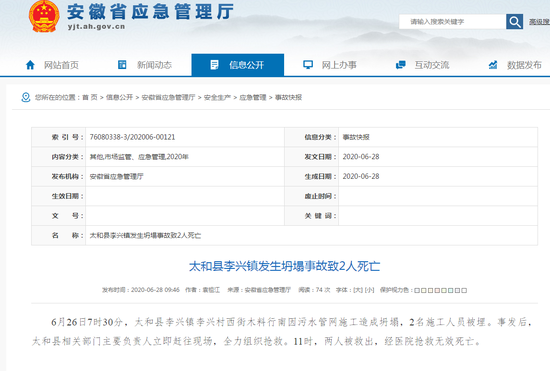The height and width of the screenshot is (371, 550).
Task: Click the document icon on 信息公开 tab
Action: pos(214,65)
